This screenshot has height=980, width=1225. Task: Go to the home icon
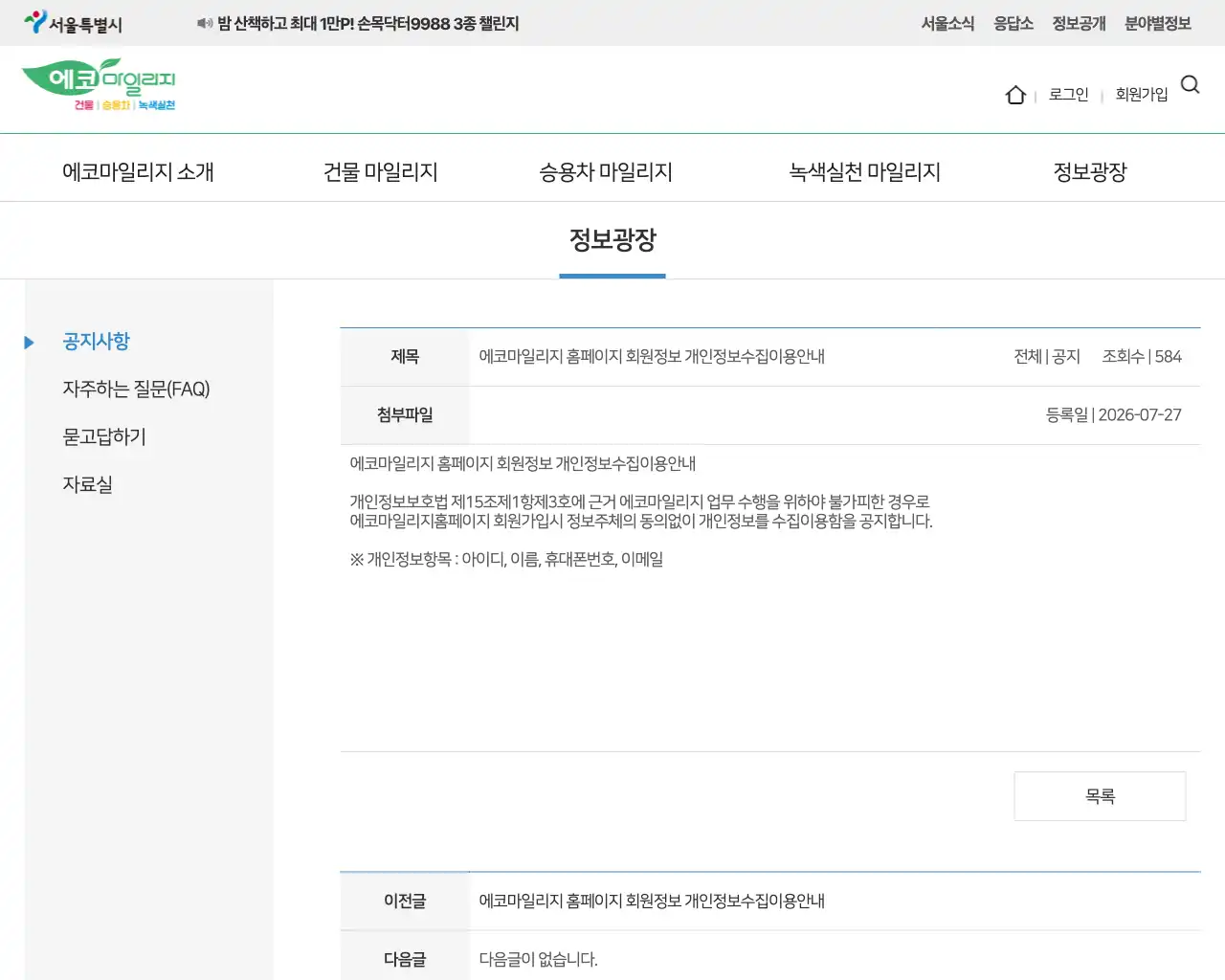click(x=1015, y=95)
